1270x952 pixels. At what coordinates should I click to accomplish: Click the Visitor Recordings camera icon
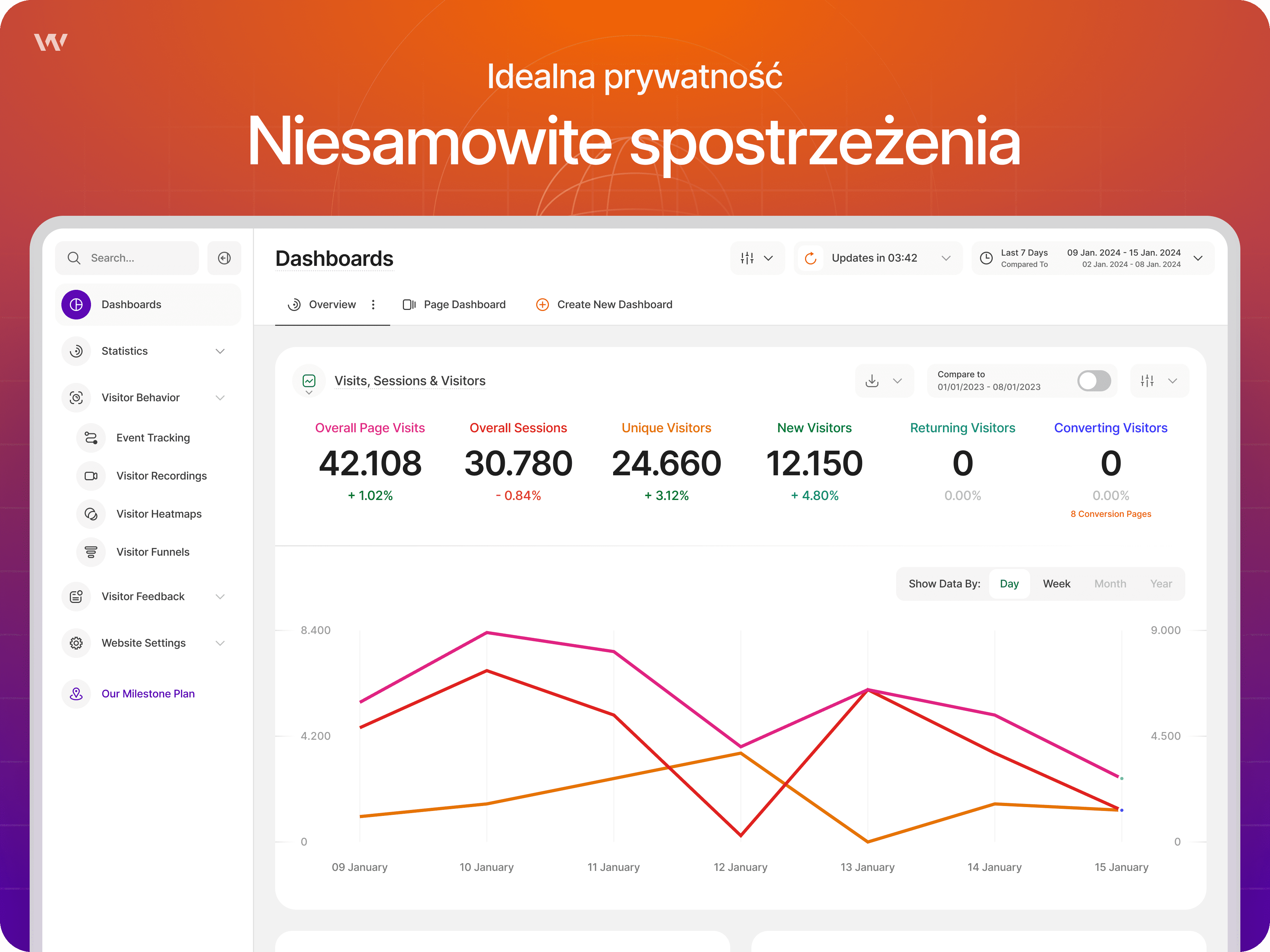point(91,475)
